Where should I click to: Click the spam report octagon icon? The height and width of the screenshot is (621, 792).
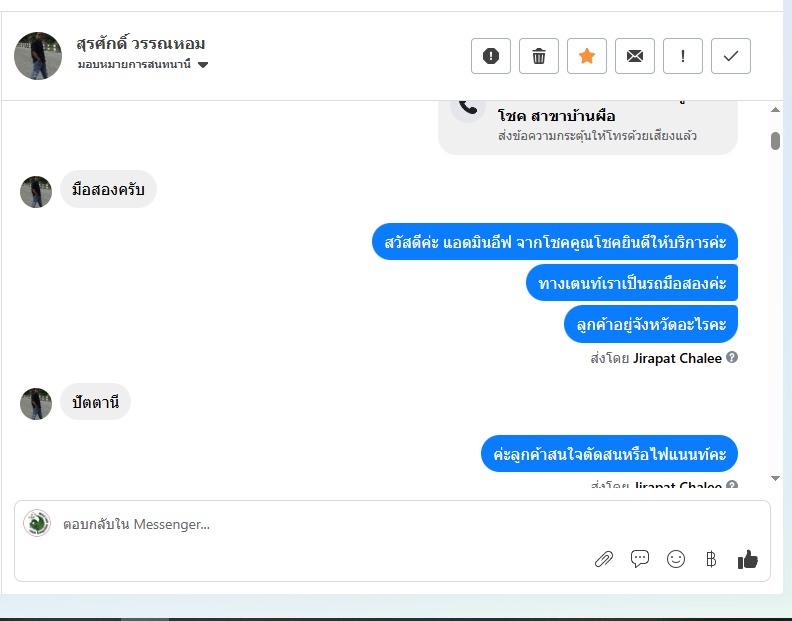[x=490, y=56]
